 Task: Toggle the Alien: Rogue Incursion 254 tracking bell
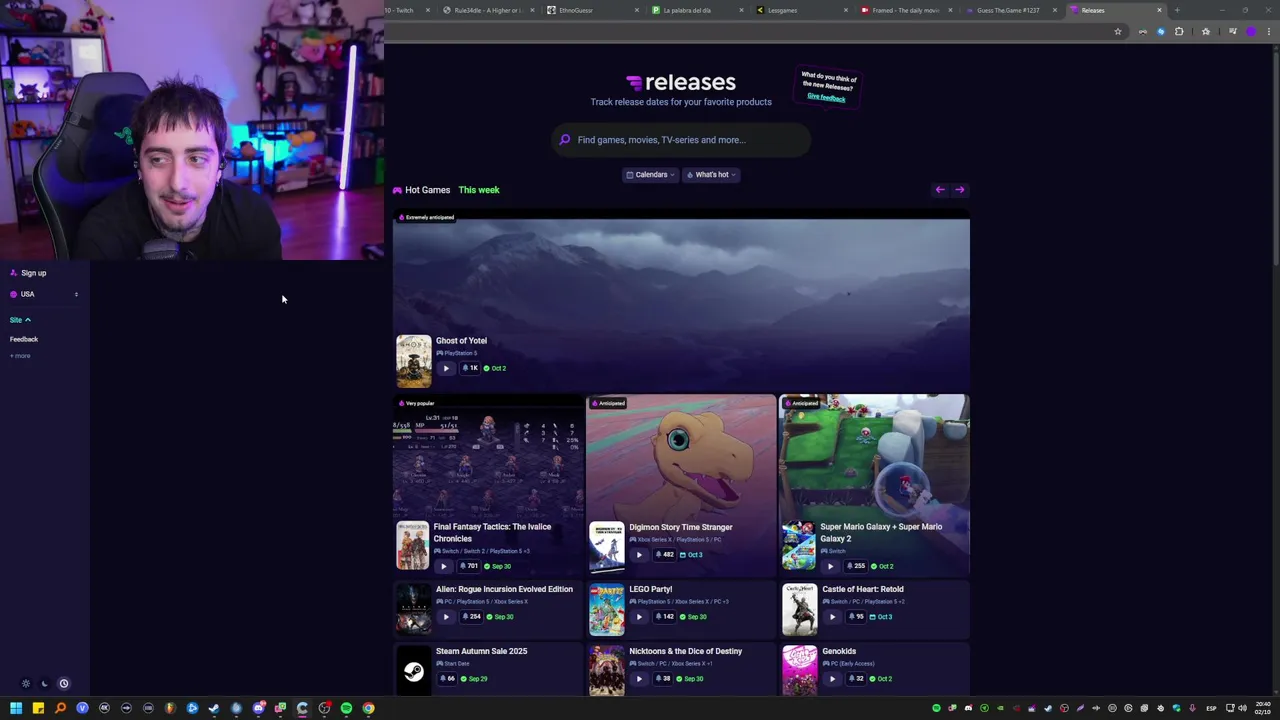(471, 617)
